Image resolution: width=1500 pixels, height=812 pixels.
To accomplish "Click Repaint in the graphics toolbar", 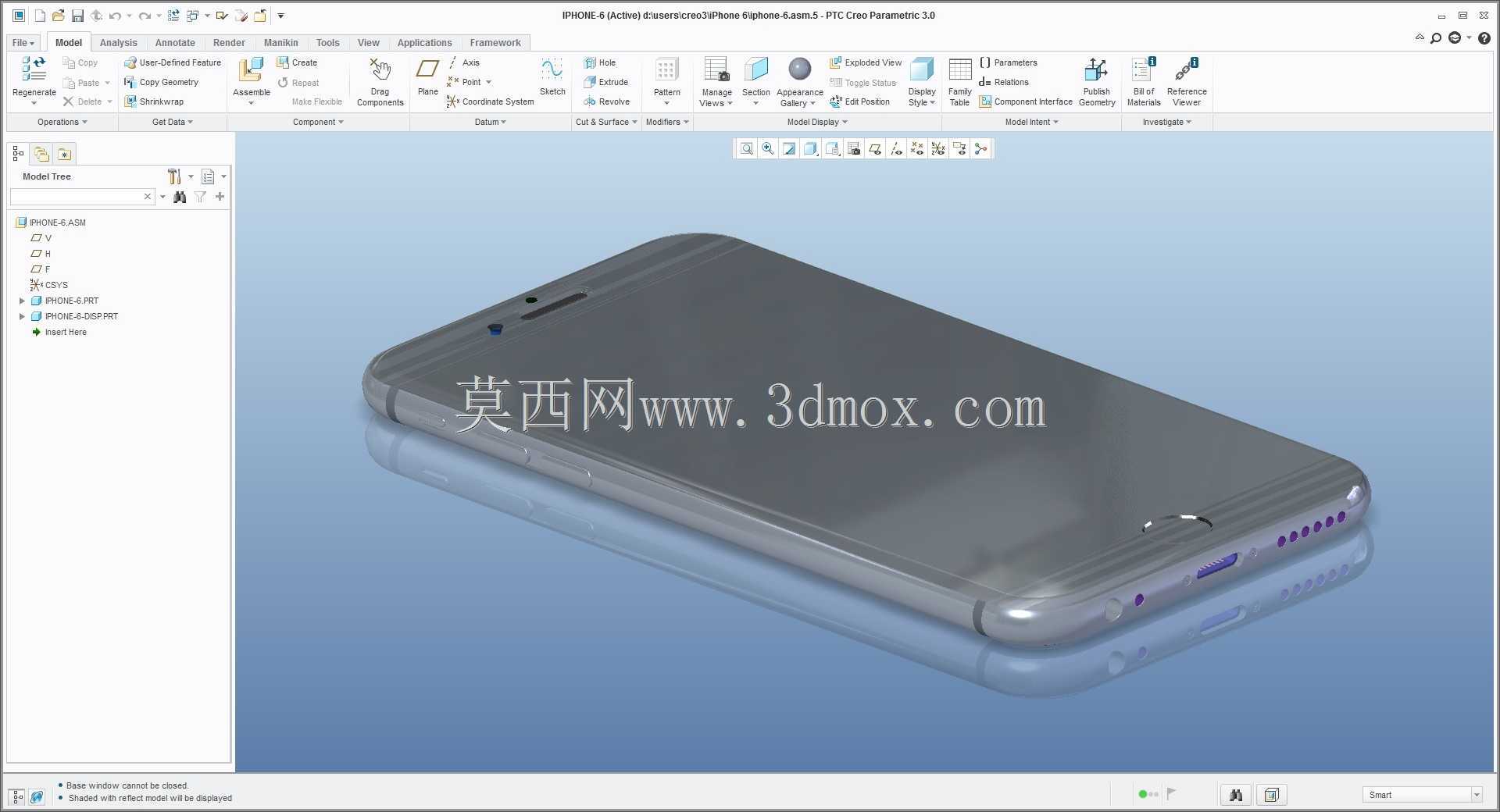I will point(789,149).
